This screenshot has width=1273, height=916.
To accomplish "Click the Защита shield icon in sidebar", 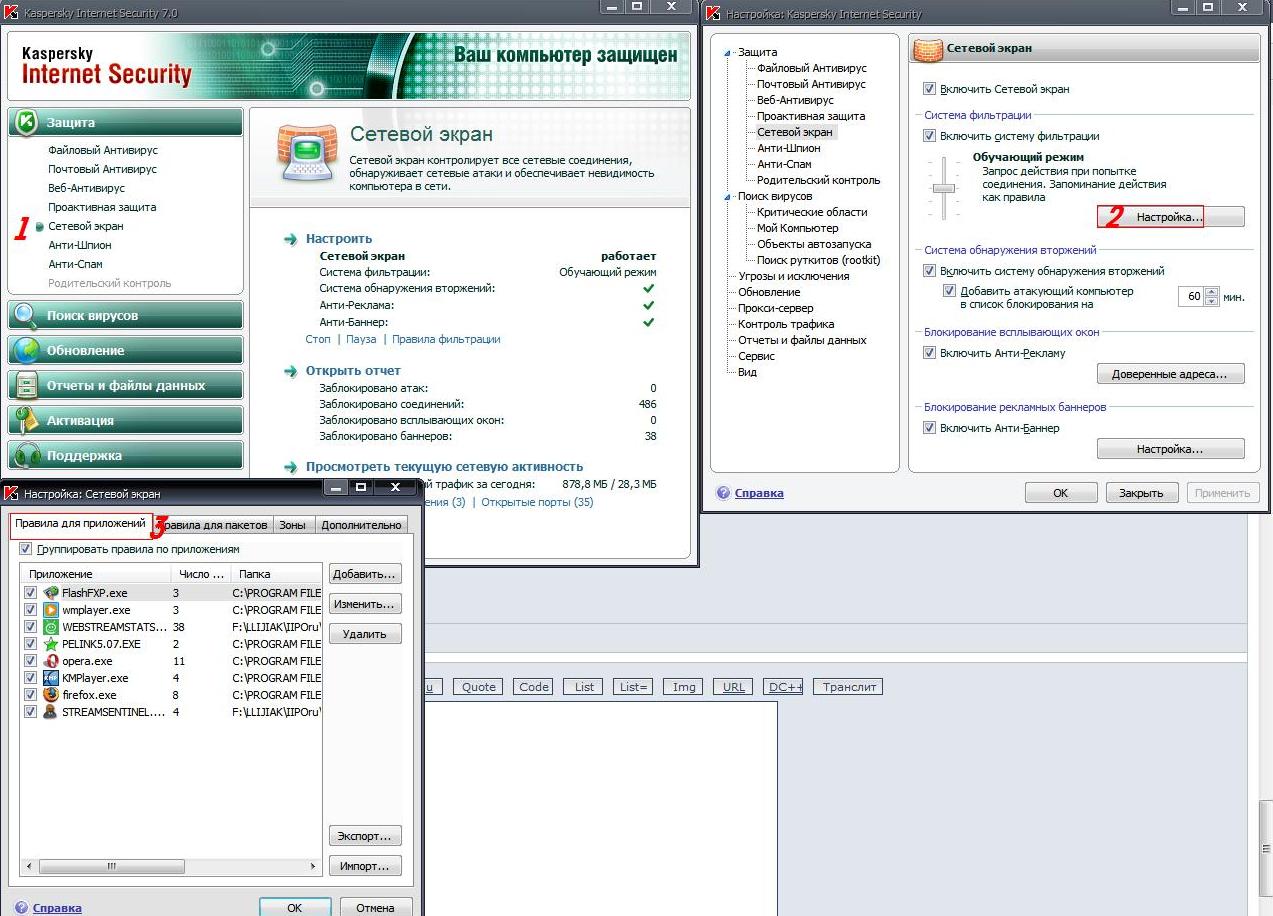I will point(26,122).
